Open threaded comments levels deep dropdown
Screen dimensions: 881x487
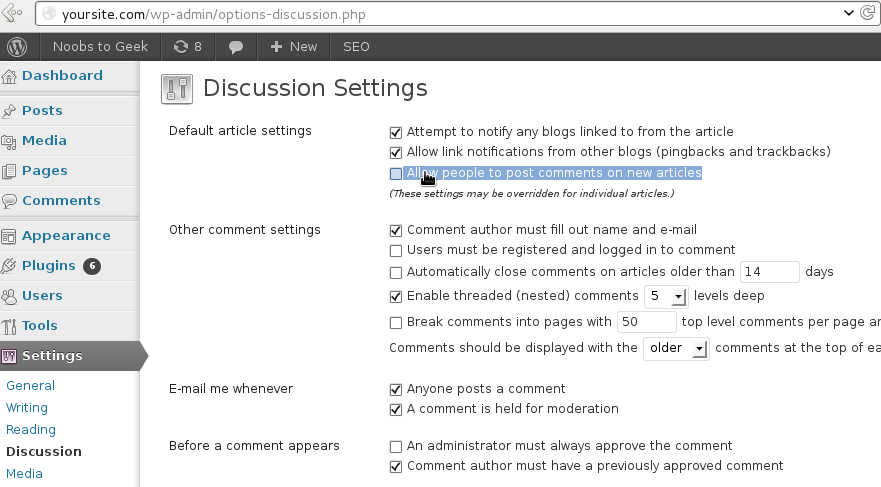(x=665, y=296)
